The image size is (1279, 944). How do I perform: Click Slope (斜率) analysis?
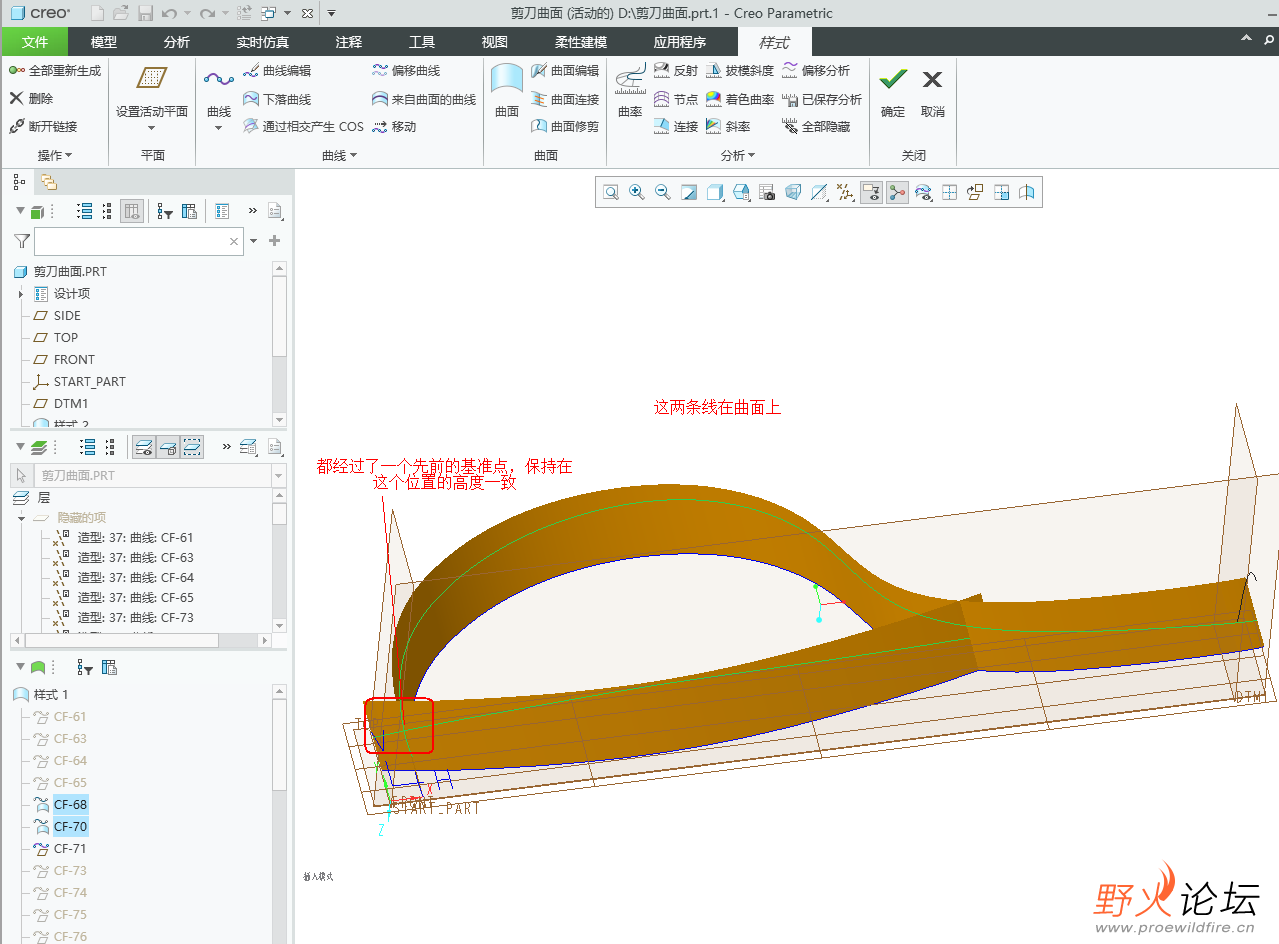coord(728,126)
